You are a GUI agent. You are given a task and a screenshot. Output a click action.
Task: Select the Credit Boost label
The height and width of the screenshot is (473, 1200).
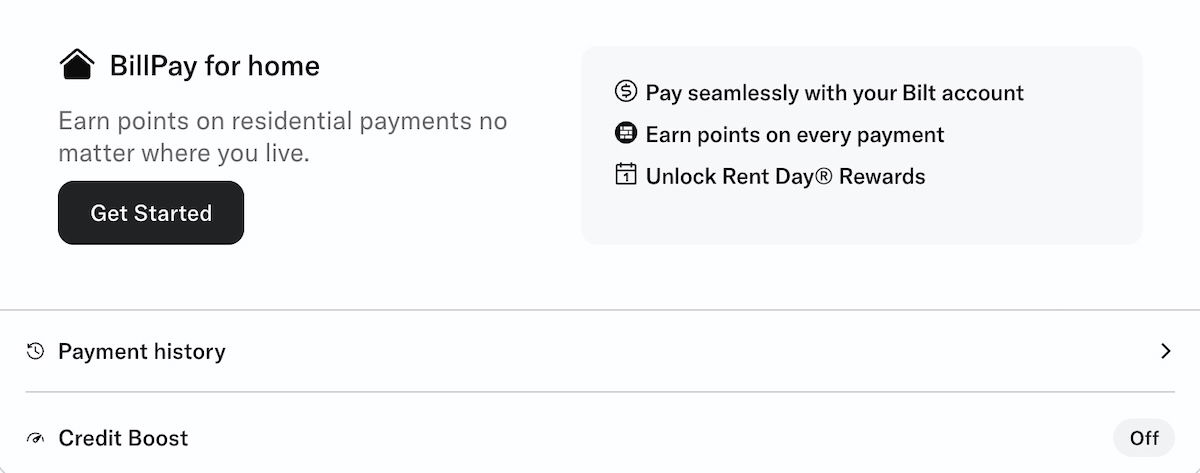(x=123, y=438)
